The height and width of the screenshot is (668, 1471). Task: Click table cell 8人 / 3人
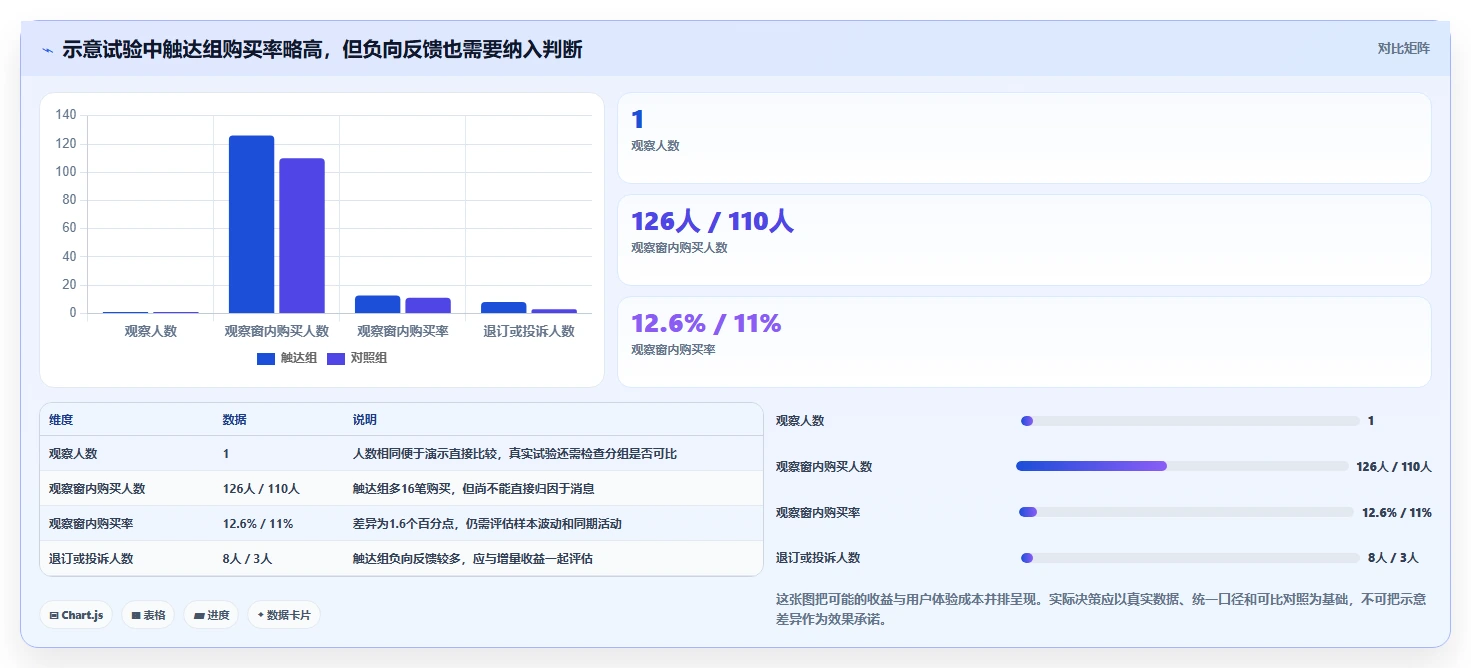click(247, 559)
